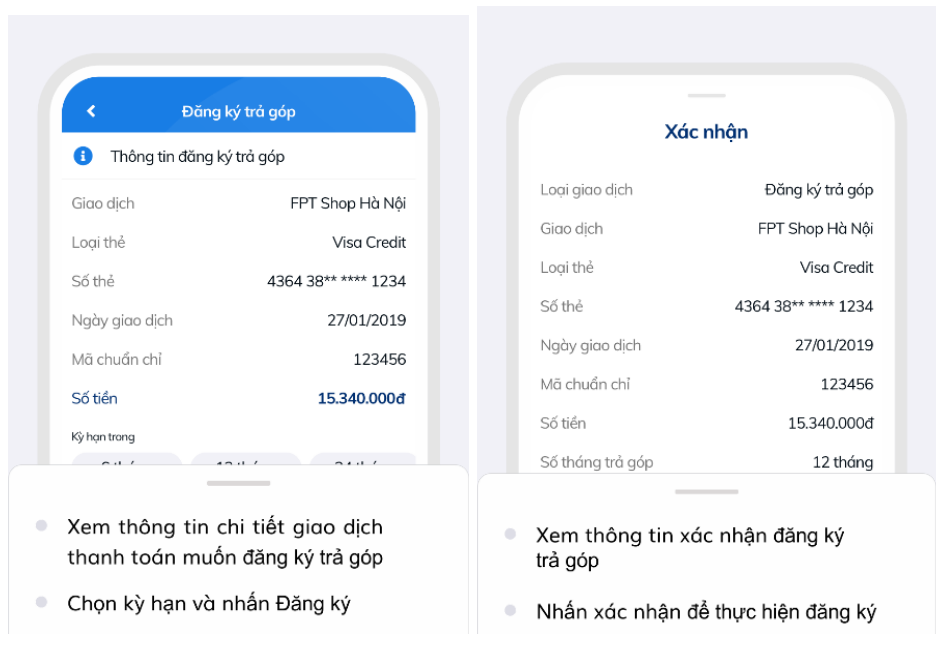Click the Kỳ hạn trong label
Screen dimensions: 947x658
tap(103, 437)
